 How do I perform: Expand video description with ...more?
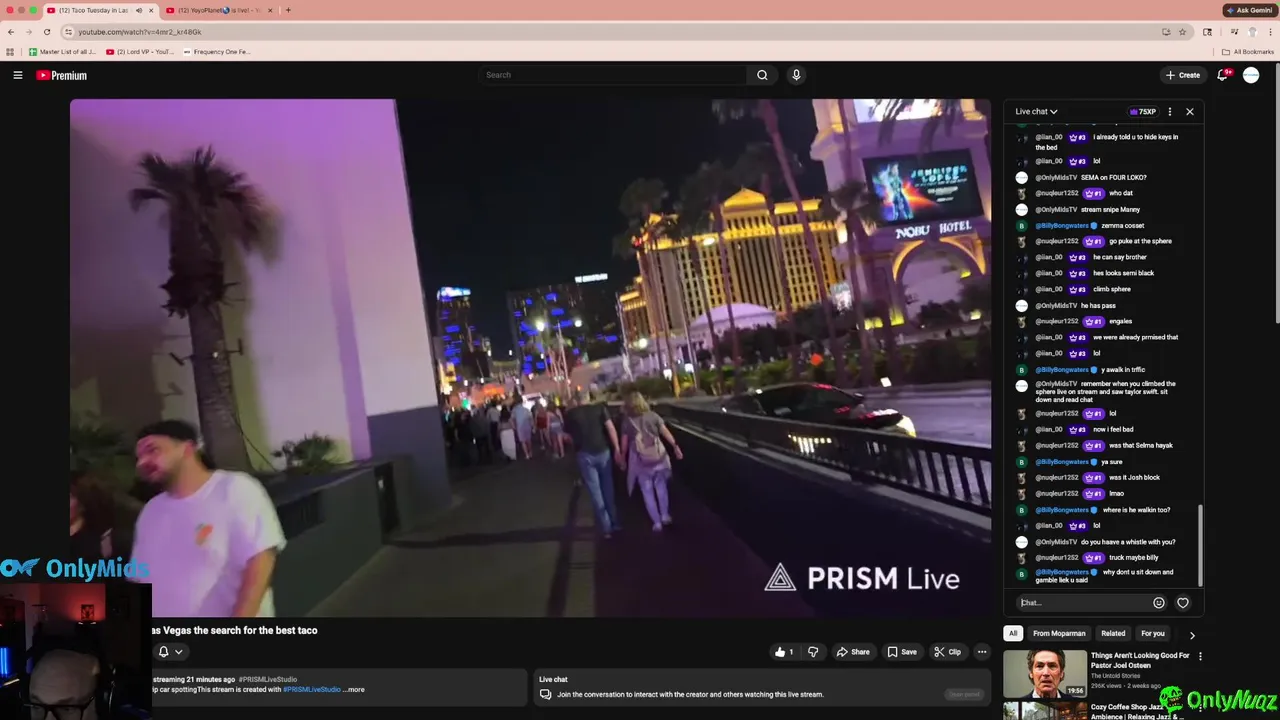coord(356,690)
